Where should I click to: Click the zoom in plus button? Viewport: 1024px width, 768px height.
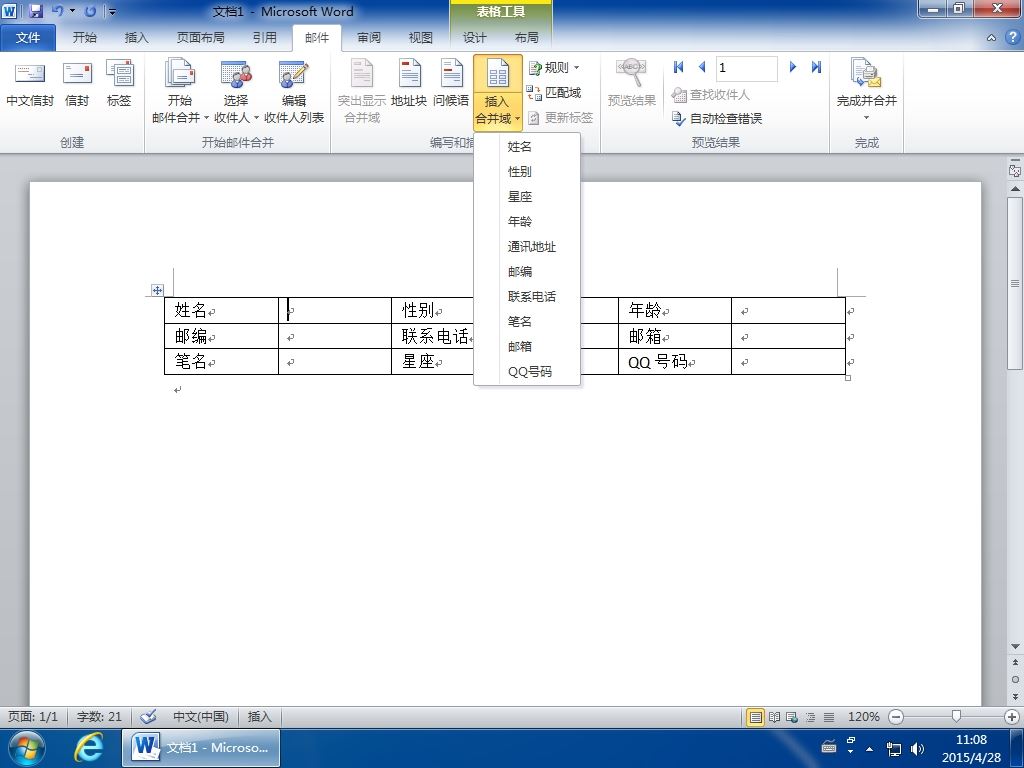1012,717
